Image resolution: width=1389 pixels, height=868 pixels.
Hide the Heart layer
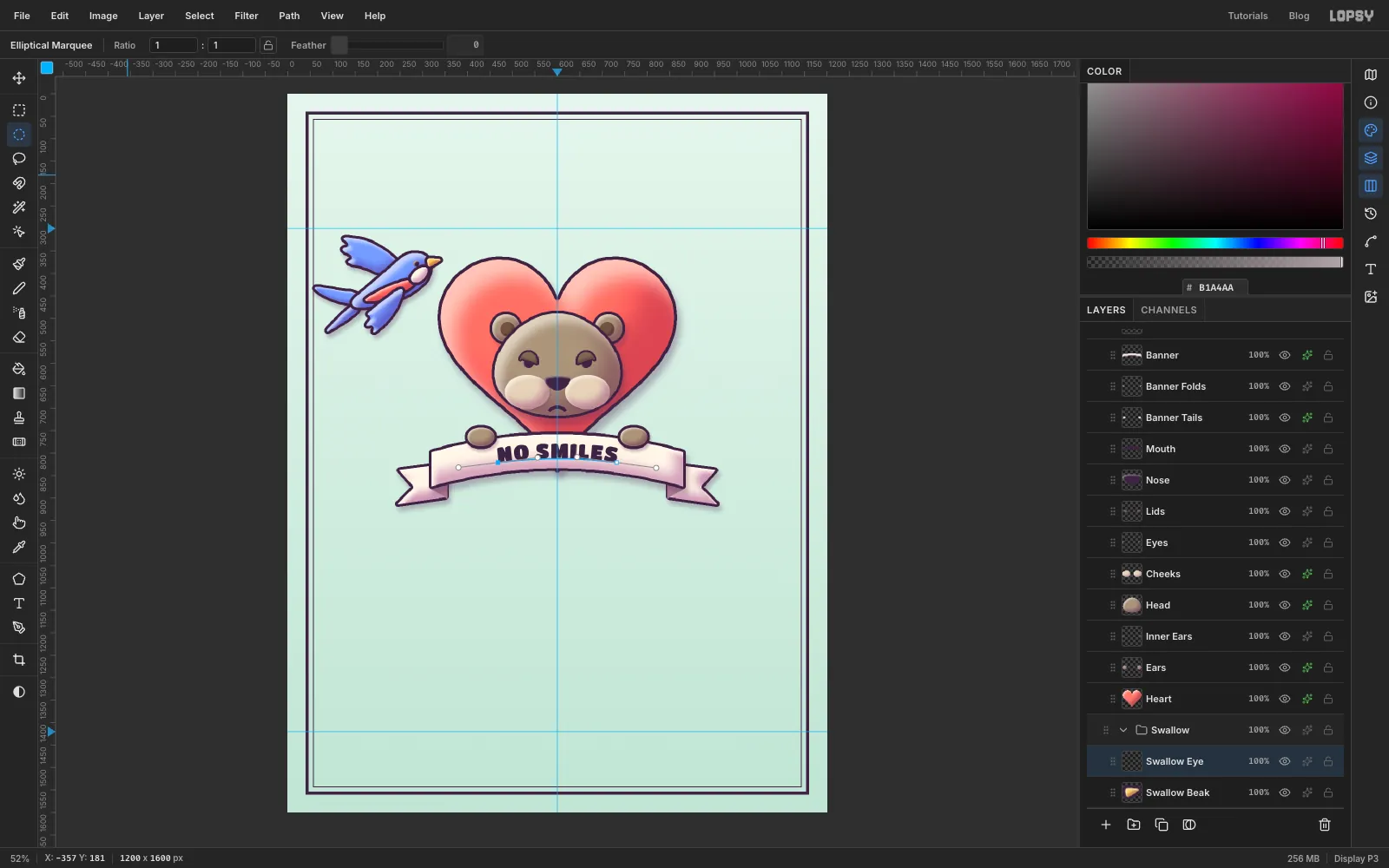pos(1285,699)
